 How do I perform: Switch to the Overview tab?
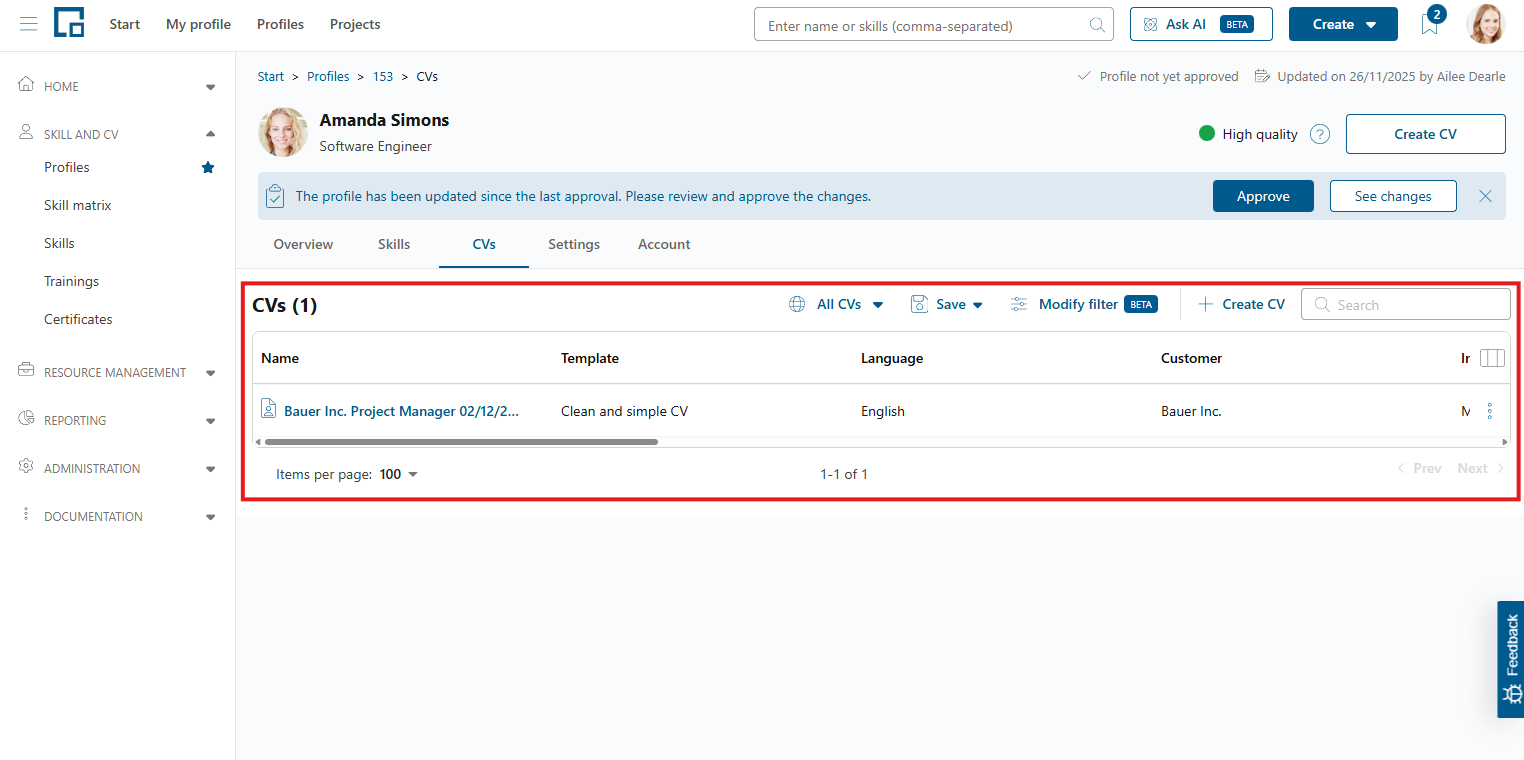point(303,244)
